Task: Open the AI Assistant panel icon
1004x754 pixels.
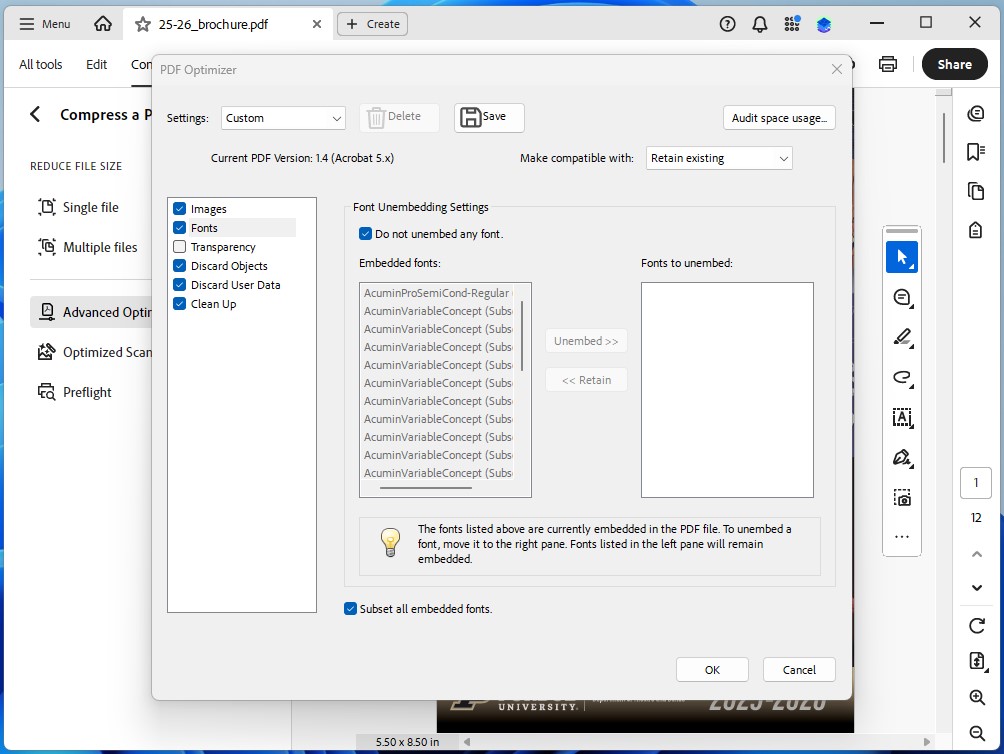Action: point(976,114)
